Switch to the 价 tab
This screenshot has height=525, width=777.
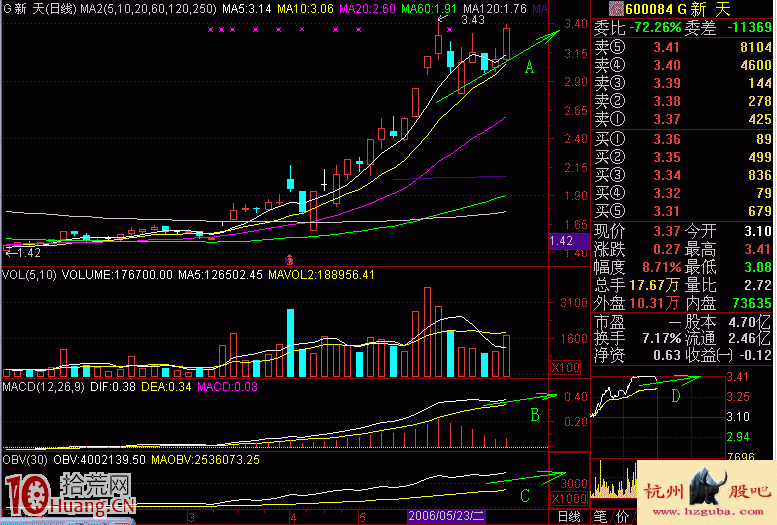[622, 516]
